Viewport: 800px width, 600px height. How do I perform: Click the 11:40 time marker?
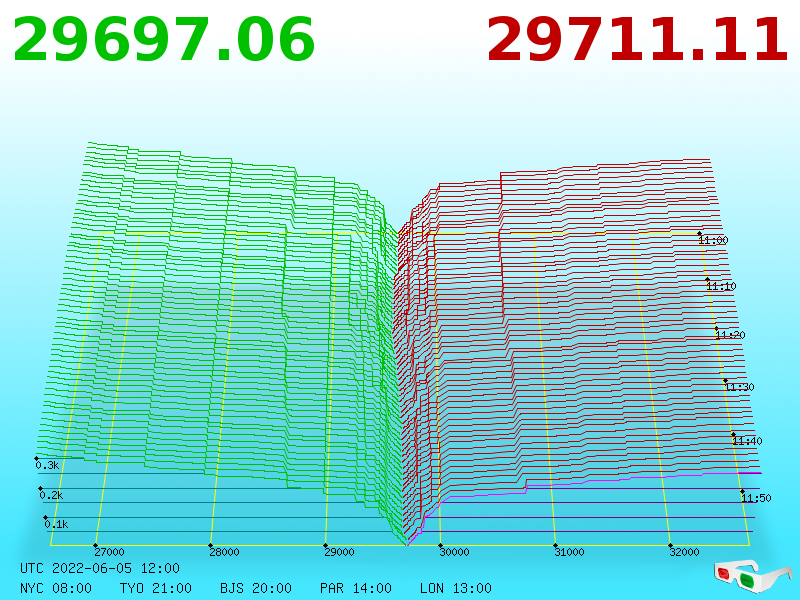[747, 441]
